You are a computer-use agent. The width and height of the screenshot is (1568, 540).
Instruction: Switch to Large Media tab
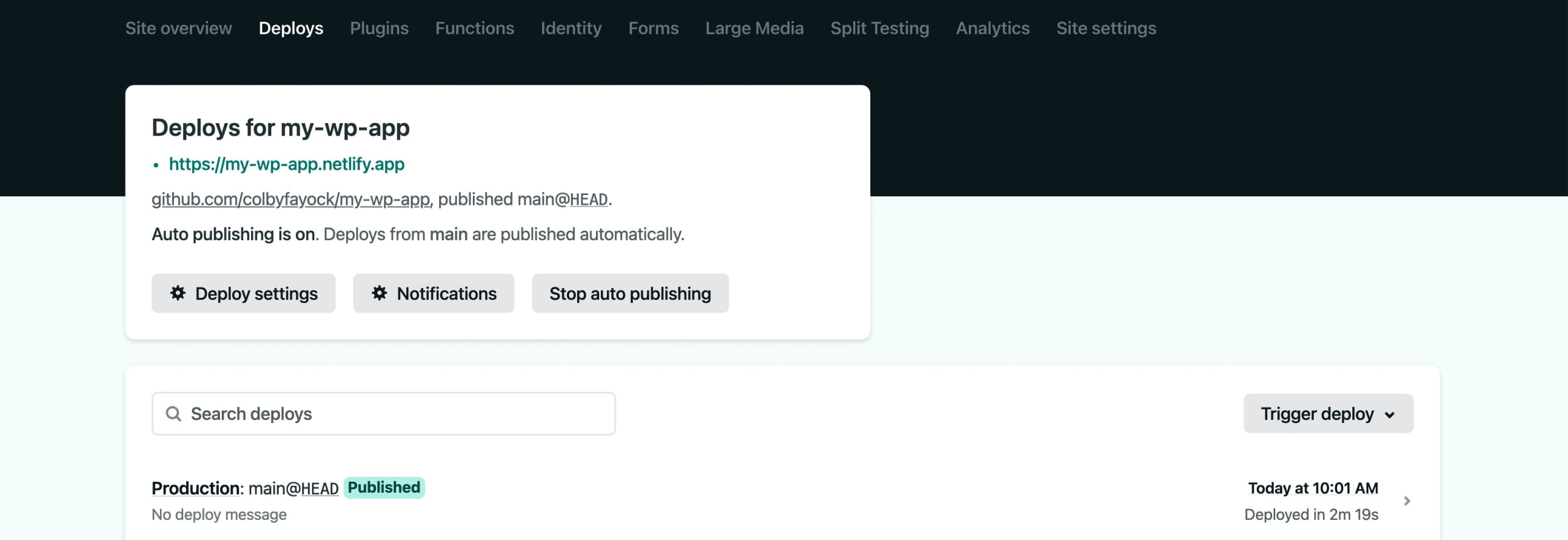754,28
